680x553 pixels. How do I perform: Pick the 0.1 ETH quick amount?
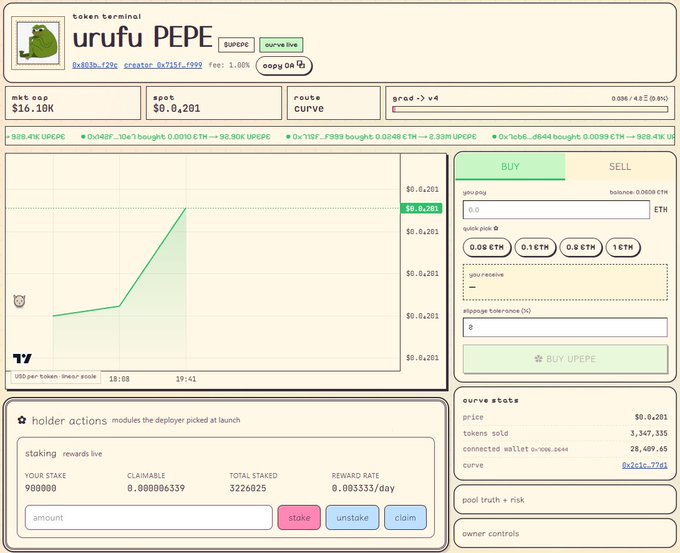click(x=535, y=247)
